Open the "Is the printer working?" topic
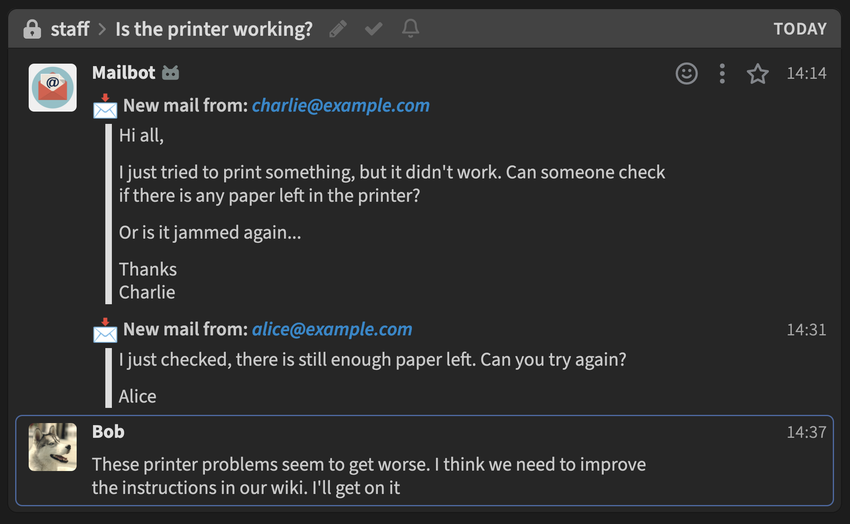Viewport: 850px width, 524px height. [214, 29]
